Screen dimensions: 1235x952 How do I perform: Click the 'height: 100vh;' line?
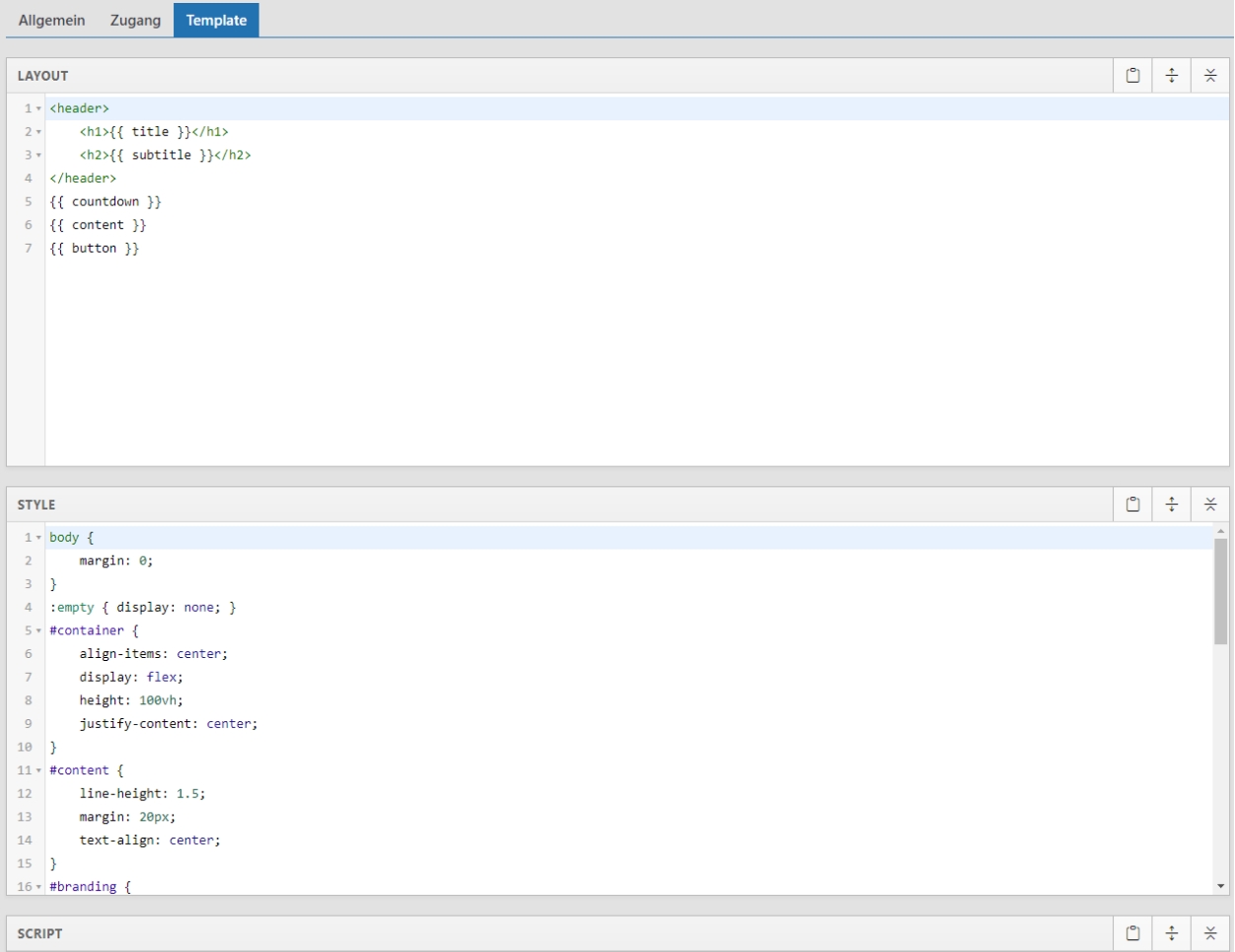point(131,700)
